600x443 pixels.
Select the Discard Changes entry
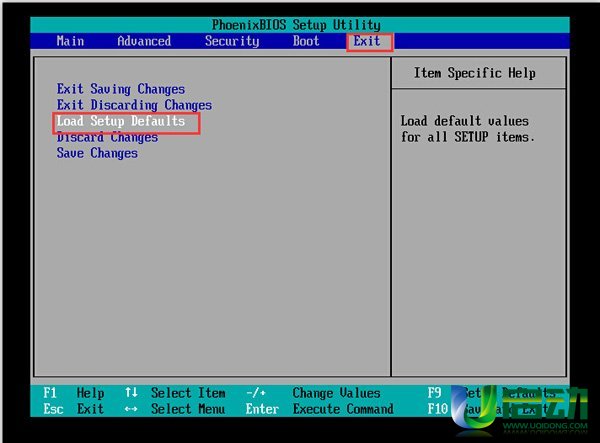pos(108,137)
